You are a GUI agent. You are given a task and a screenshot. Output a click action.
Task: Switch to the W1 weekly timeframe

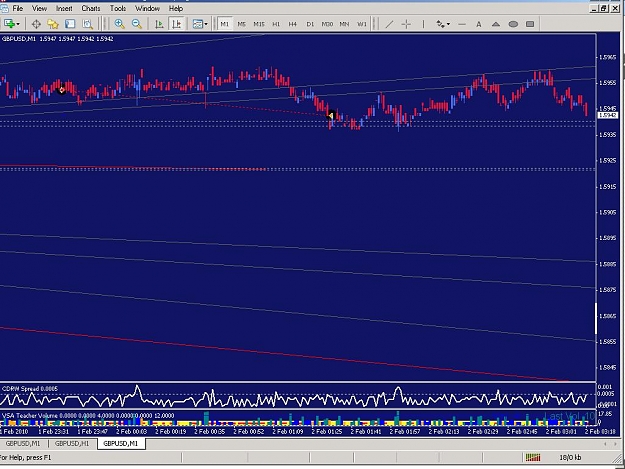pyautogui.click(x=362, y=24)
